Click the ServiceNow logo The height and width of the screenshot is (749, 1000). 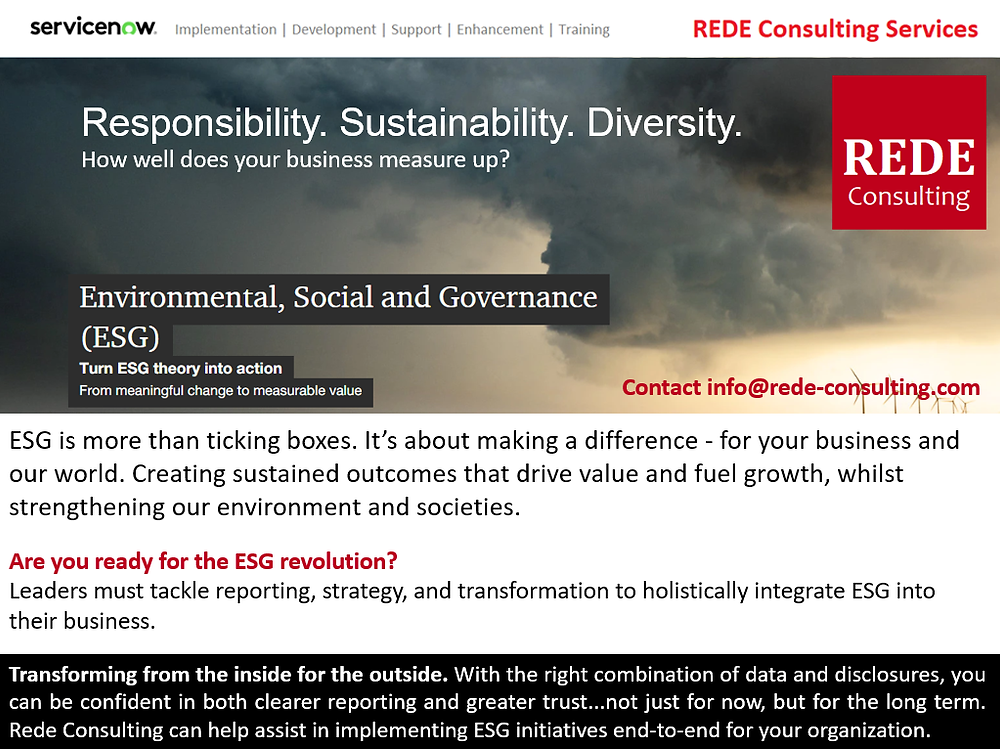[x=93, y=27]
